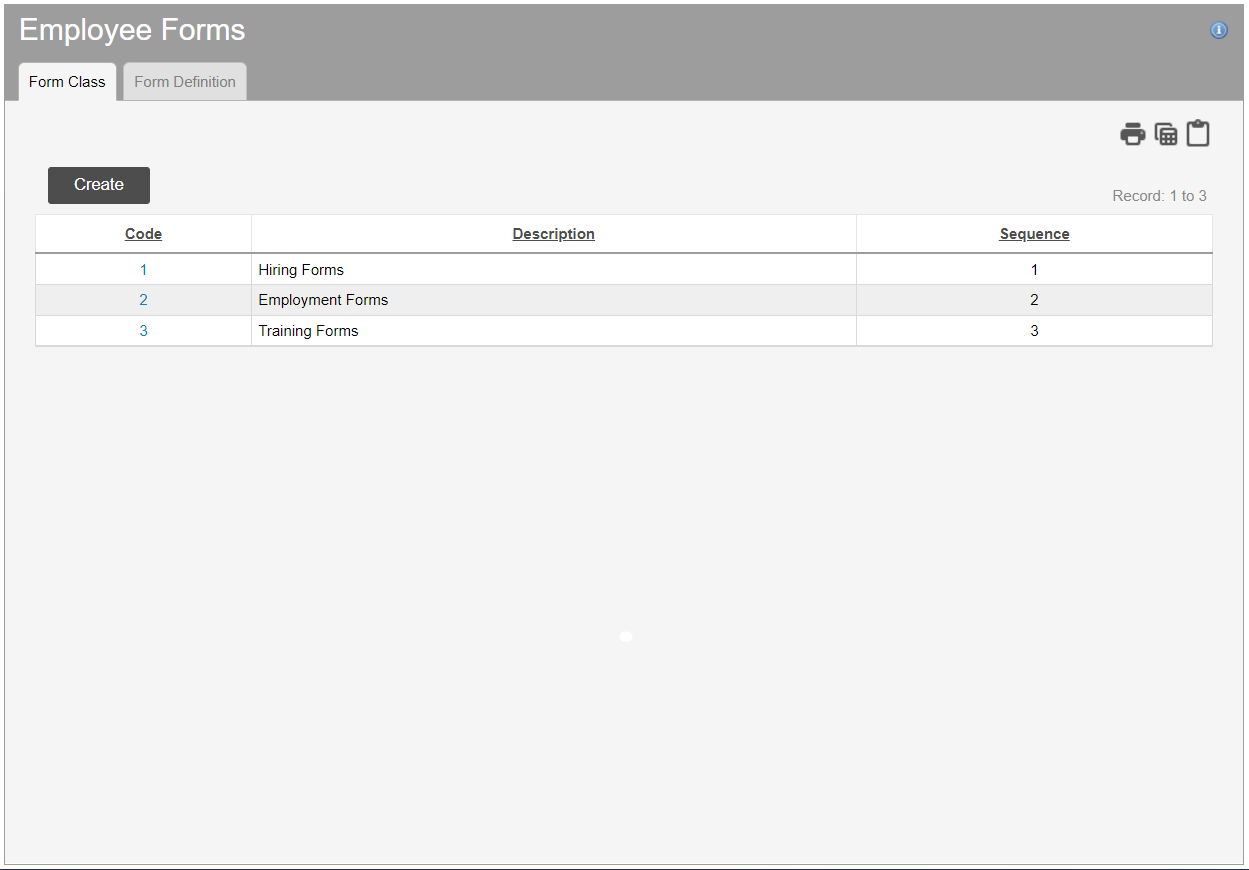
Task: Switch to the Form Definition tab
Action: (185, 82)
